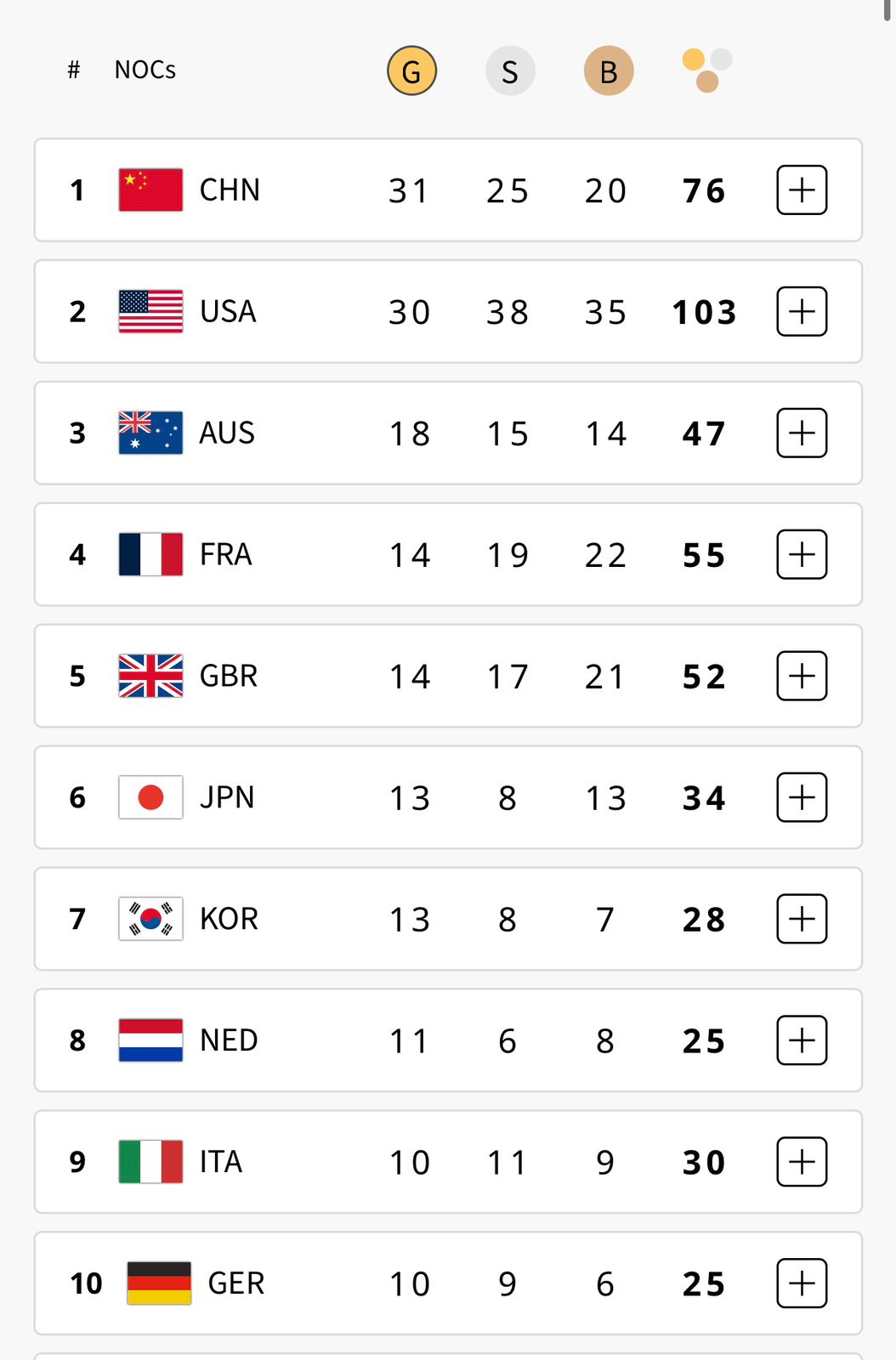
Task: Click the Australia flag icon
Action: point(150,433)
